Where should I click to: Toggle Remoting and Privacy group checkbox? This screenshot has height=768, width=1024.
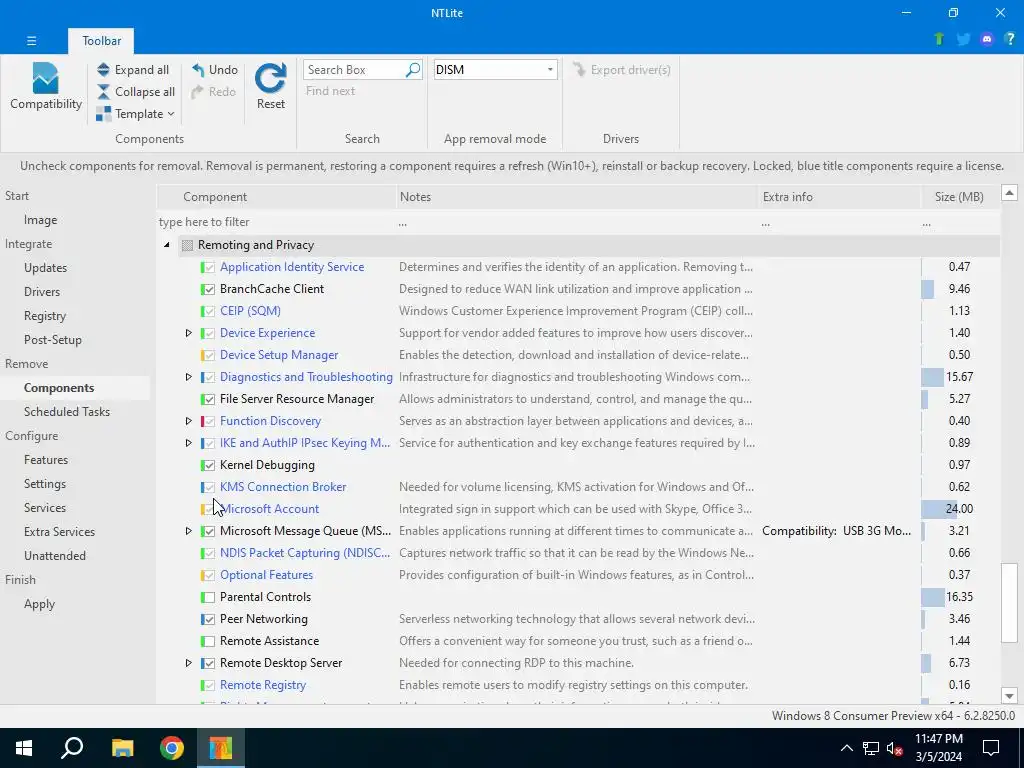point(187,246)
